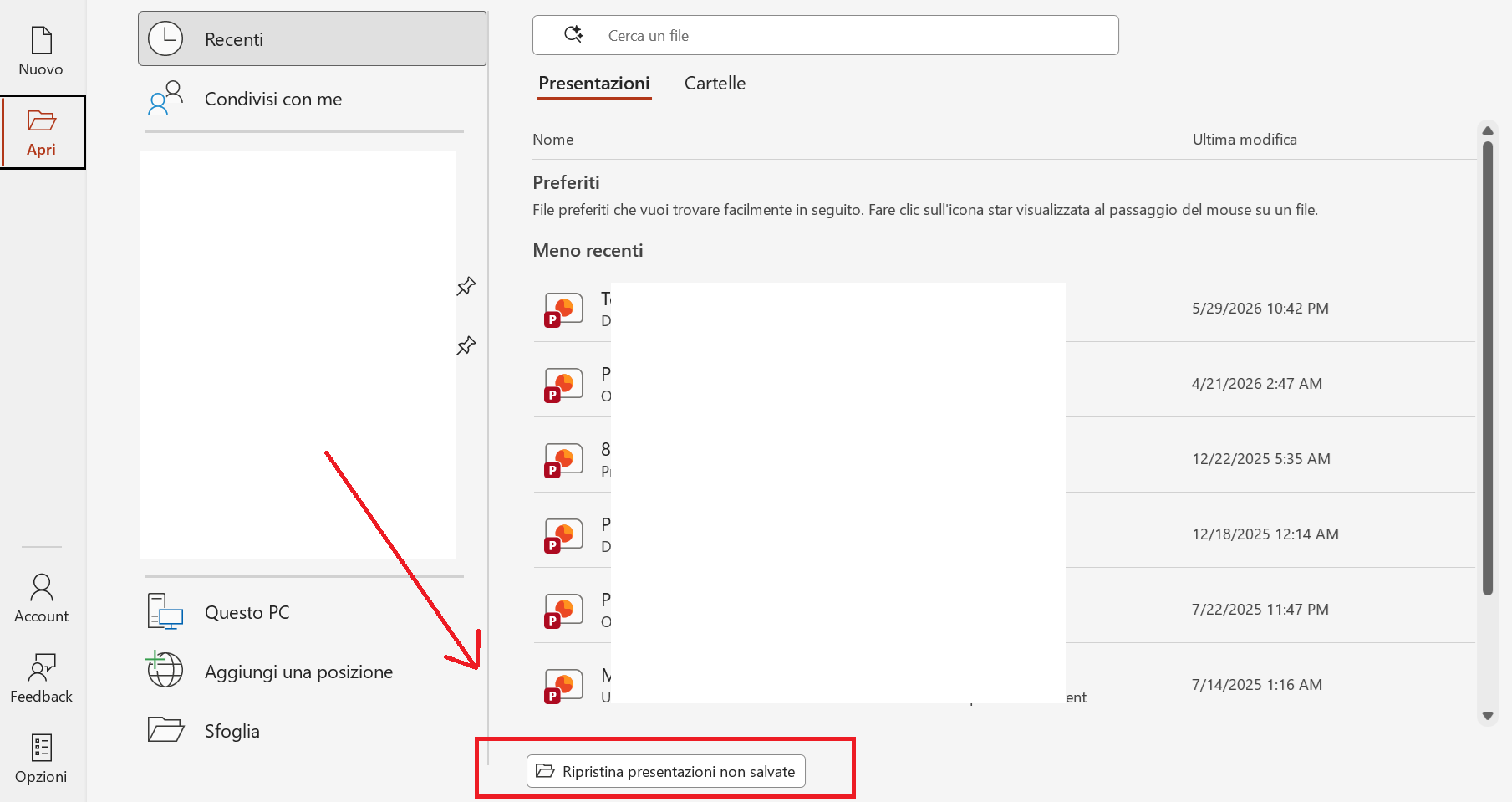Click into Cerca un file search box
The width and height of the screenshot is (1512, 802).
click(825, 35)
